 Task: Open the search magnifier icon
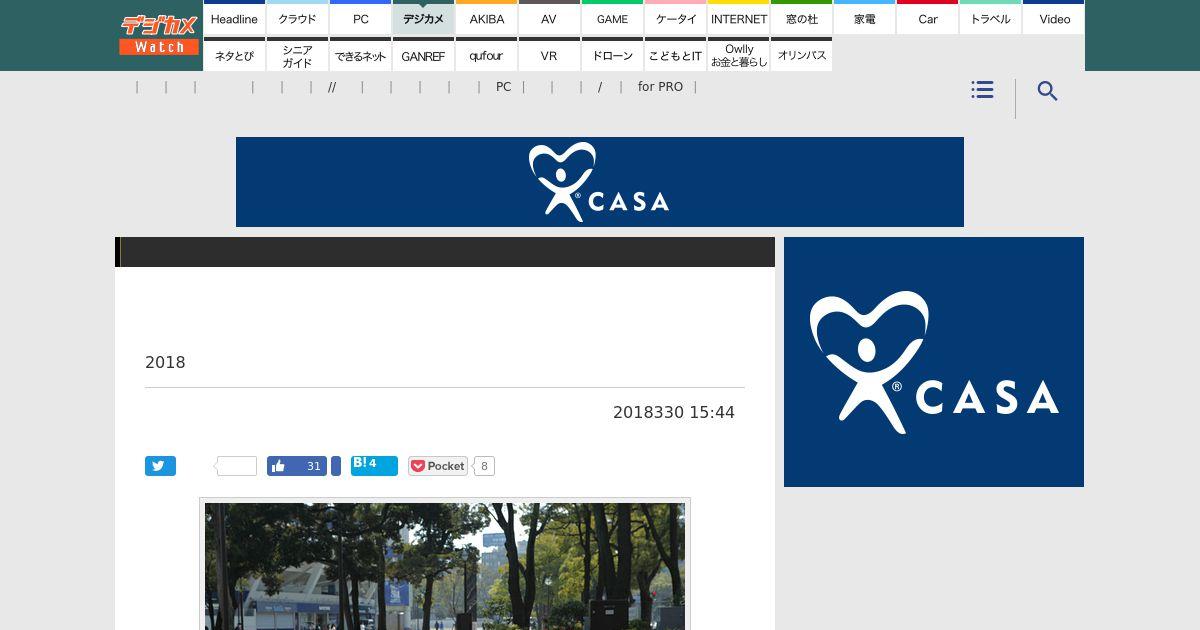pos(1047,91)
